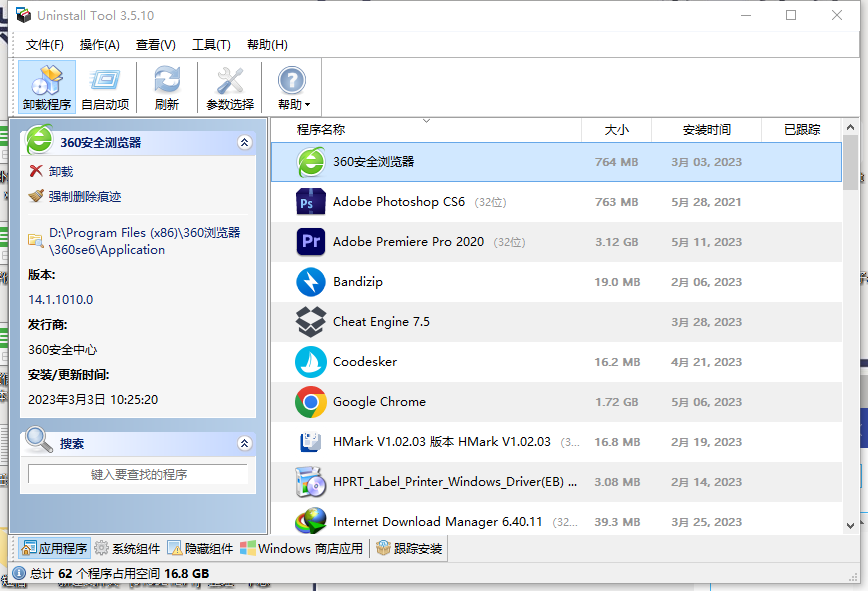Collapse the 360安全浏览器 details panel
This screenshot has height=591, width=868.
tap(245, 142)
